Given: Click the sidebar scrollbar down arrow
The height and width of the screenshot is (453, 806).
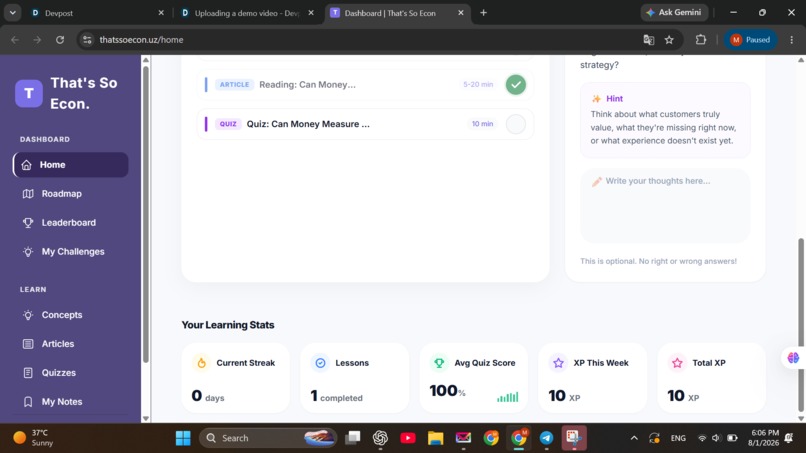Looking at the screenshot, I should coord(145,419).
